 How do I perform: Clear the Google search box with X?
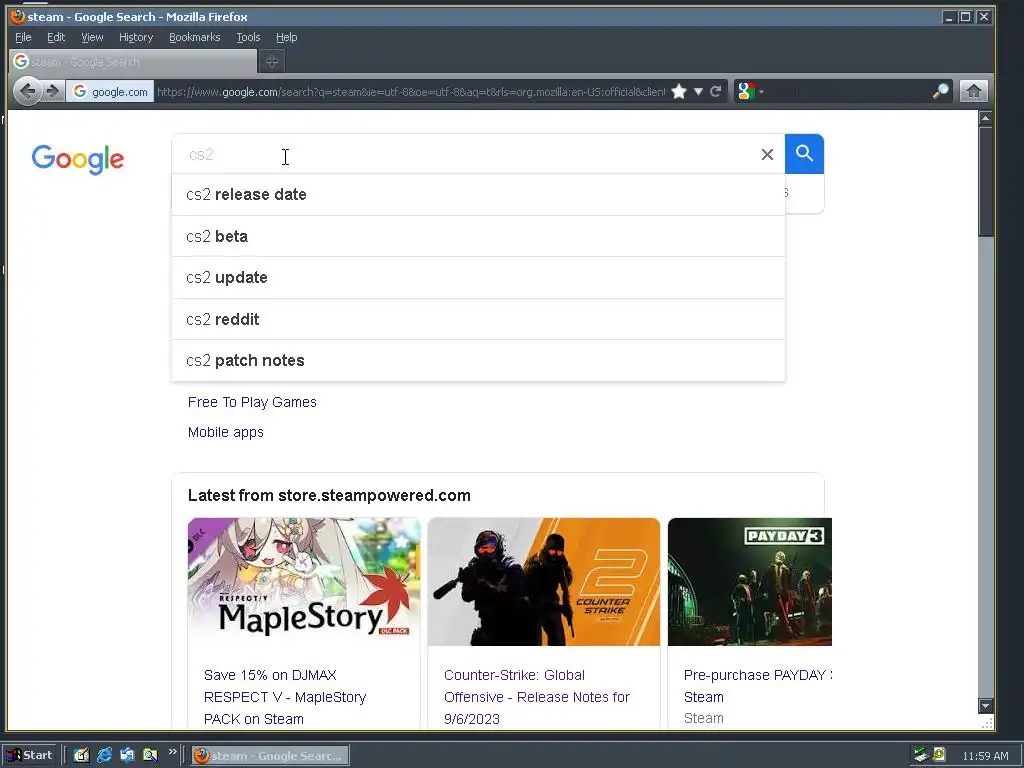[x=767, y=154]
